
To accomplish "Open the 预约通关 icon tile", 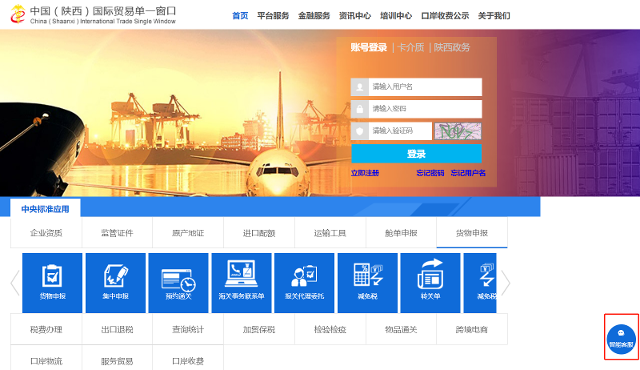I will coord(178,283).
